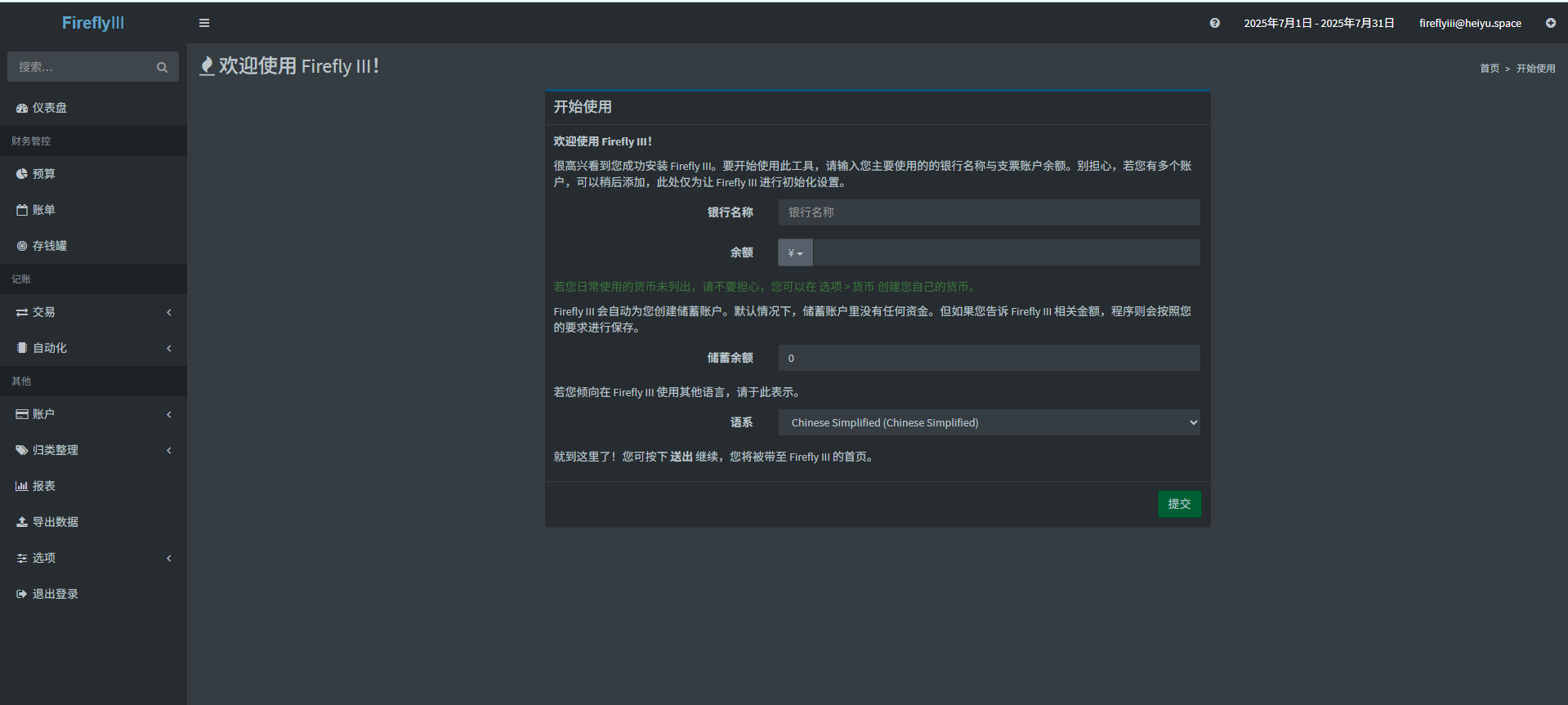This screenshot has height=705, width=1568.
Task: Click the 记账 sidebar header
Action: (x=21, y=279)
